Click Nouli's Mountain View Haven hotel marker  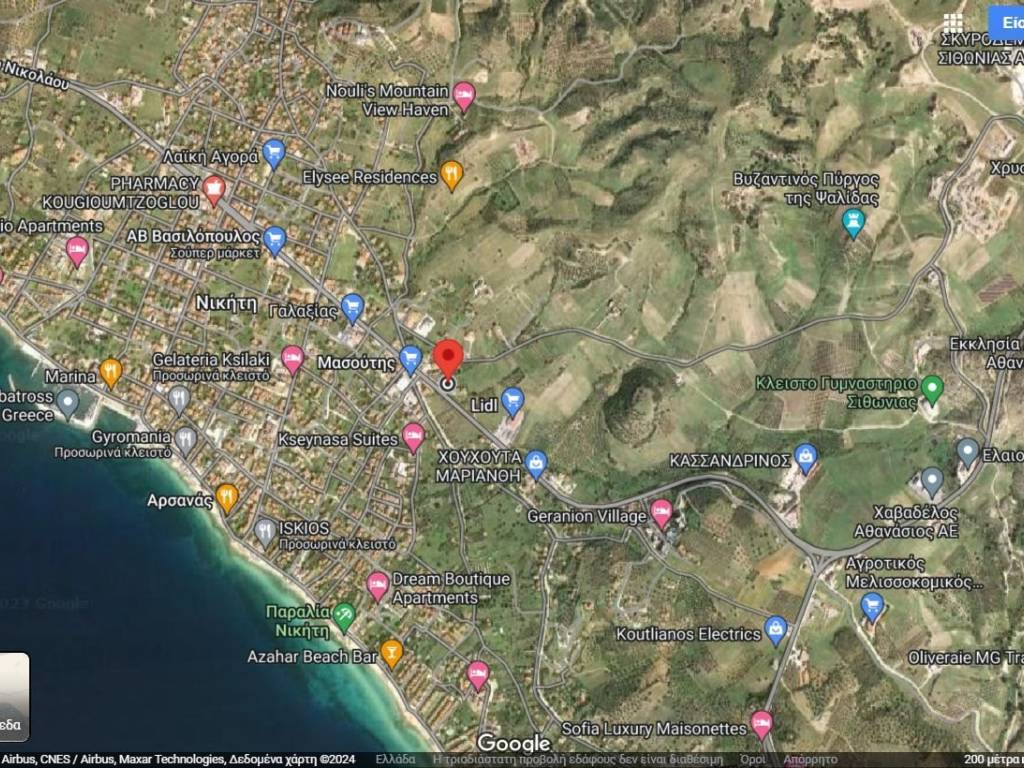point(463,96)
